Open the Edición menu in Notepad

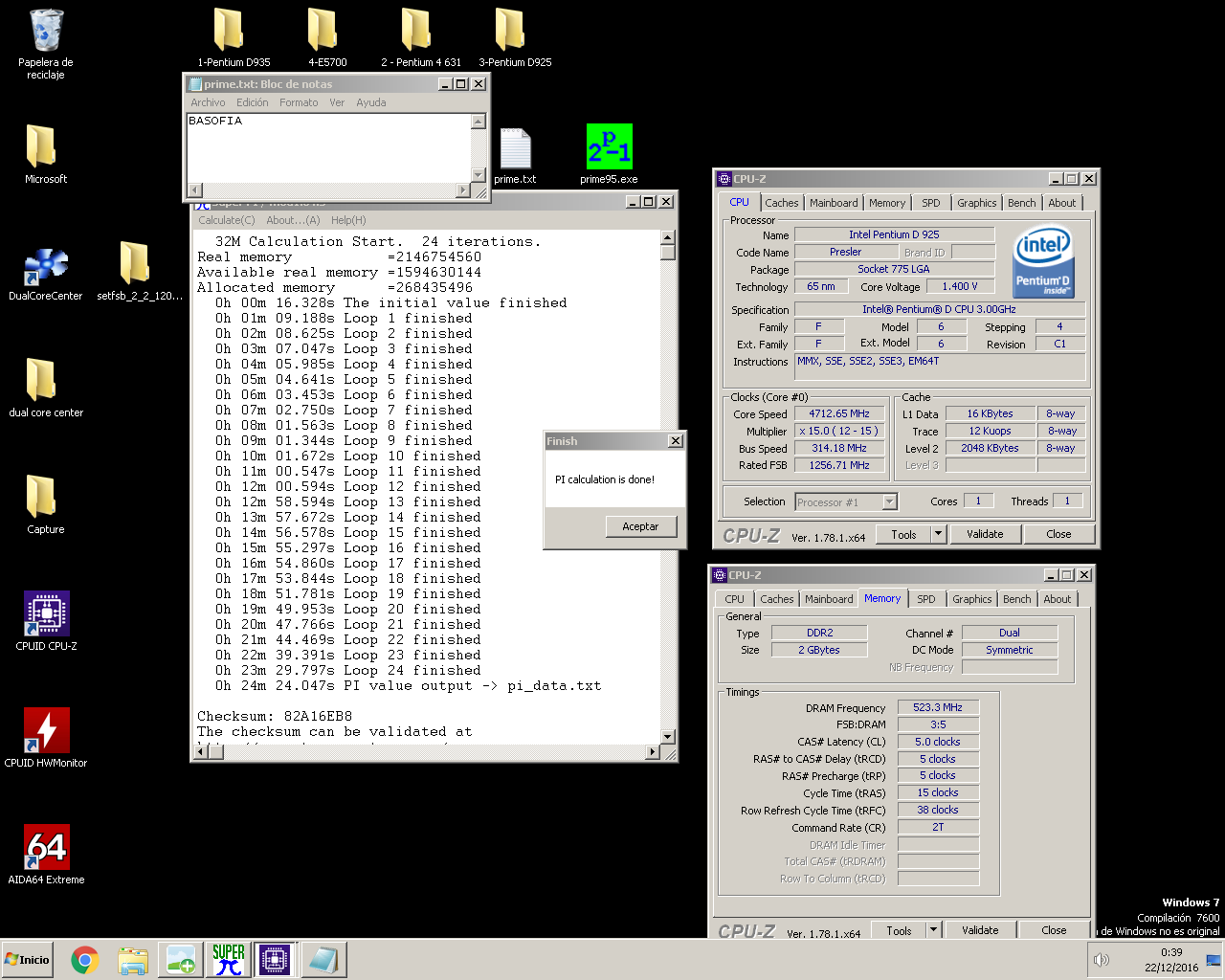(x=253, y=102)
